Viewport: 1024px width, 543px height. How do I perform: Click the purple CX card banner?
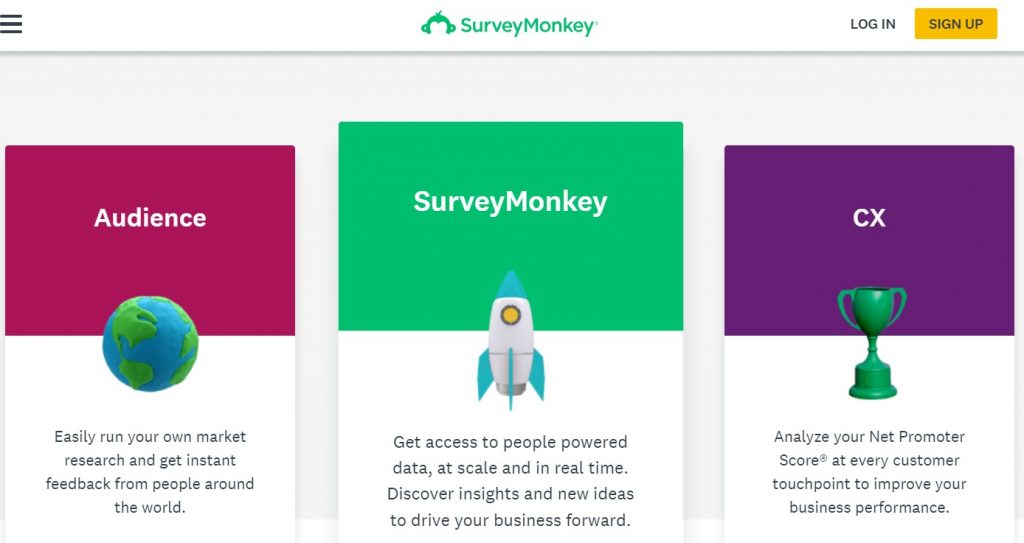click(x=869, y=240)
